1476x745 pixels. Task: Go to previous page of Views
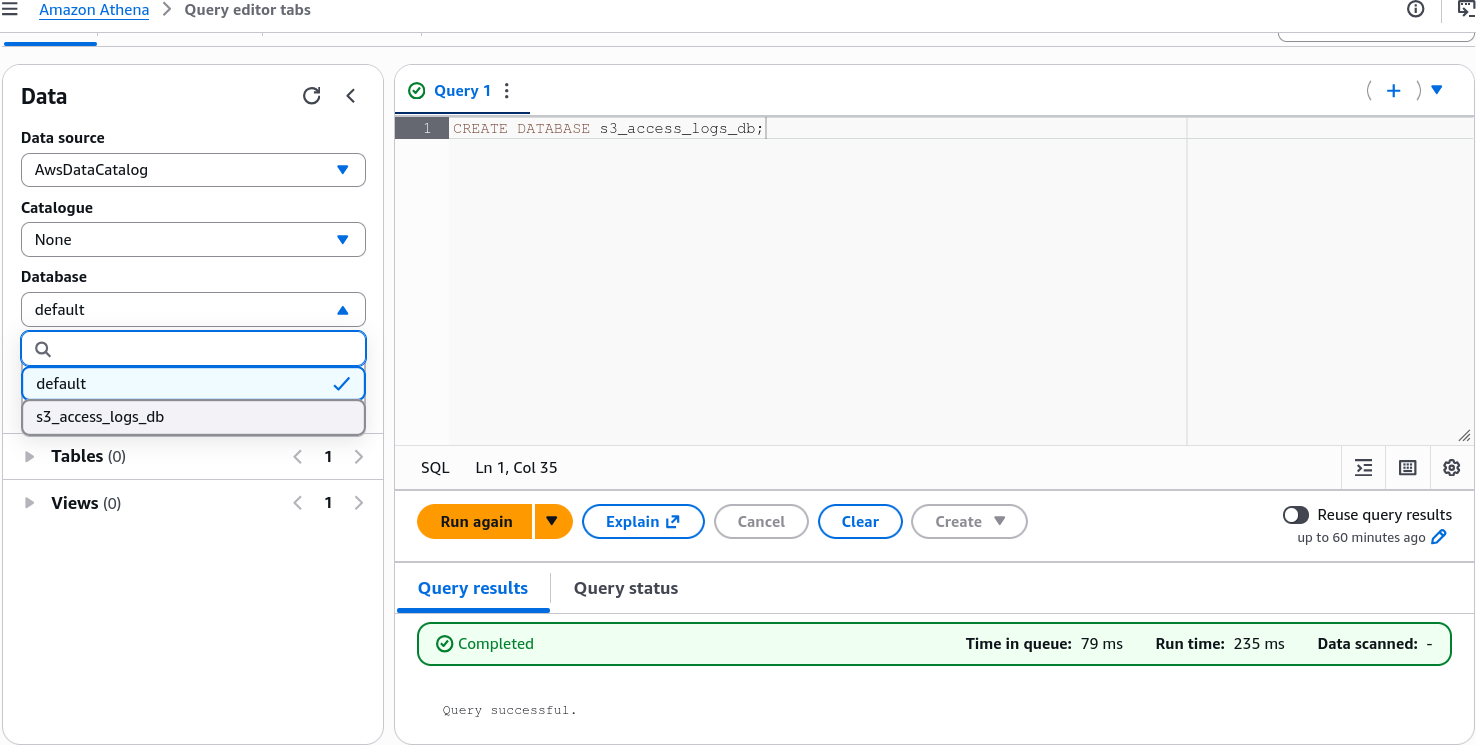pyautogui.click(x=297, y=503)
